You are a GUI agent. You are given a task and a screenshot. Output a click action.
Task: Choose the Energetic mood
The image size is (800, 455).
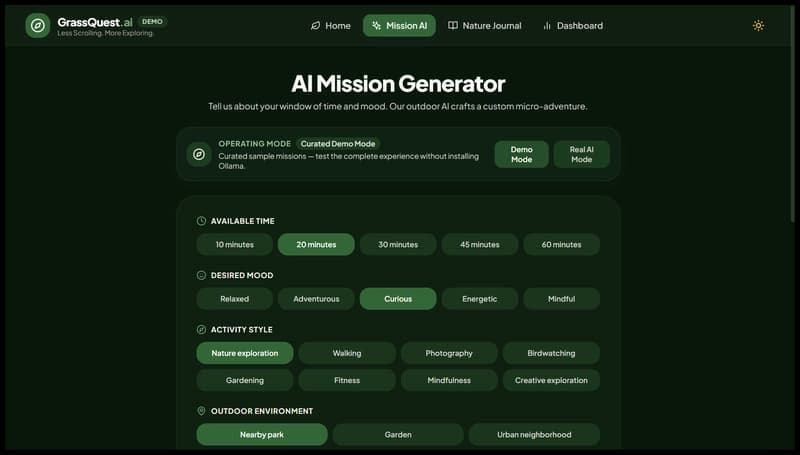point(480,299)
